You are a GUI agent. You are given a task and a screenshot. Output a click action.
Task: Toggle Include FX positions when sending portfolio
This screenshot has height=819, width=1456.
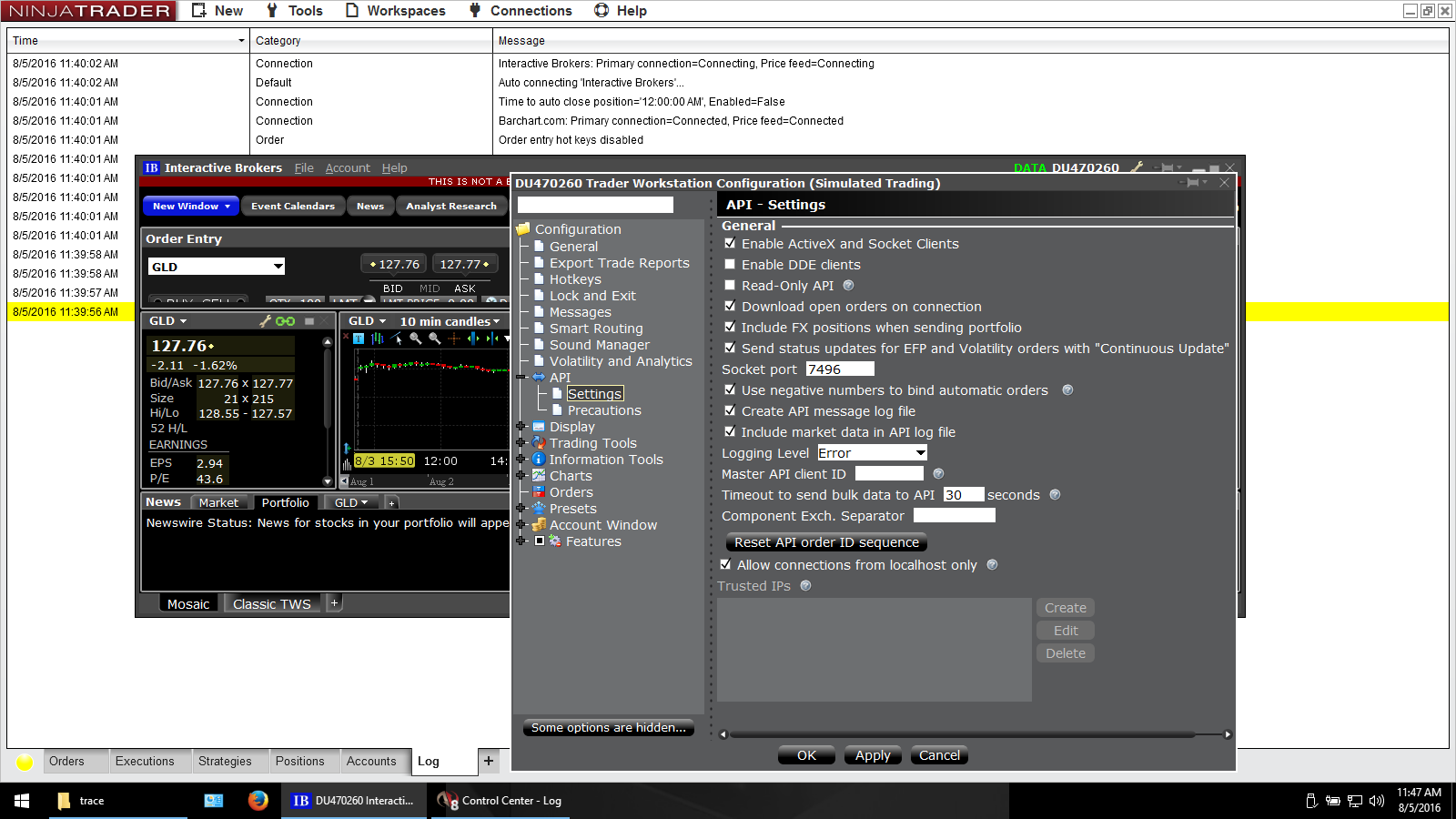730,327
